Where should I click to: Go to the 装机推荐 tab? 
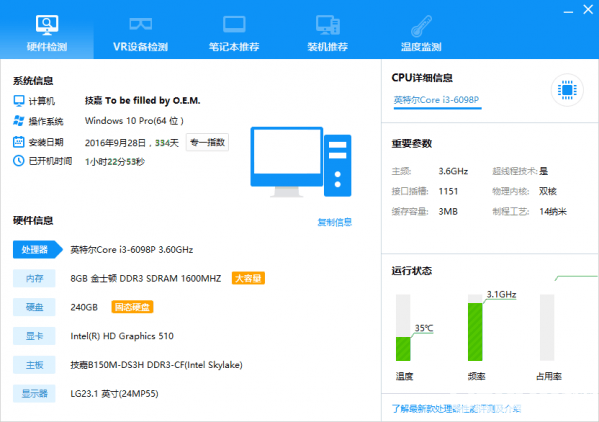coord(327,33)
